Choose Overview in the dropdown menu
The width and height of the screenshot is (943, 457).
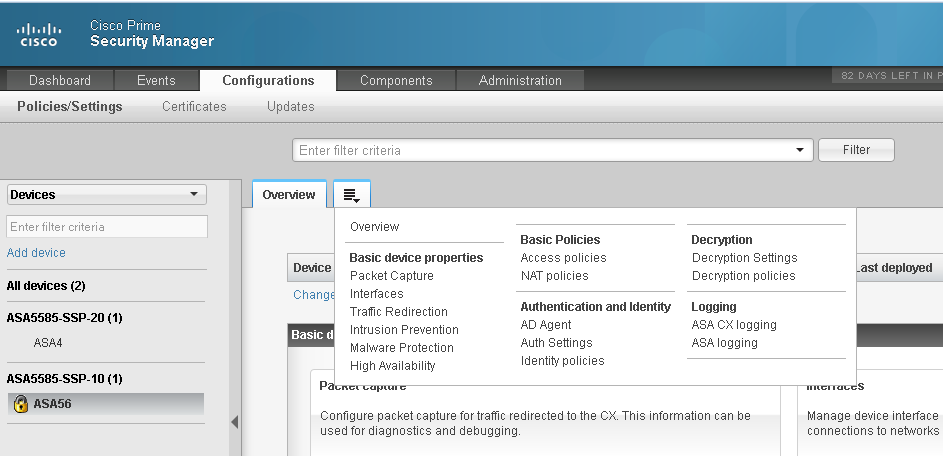point(374,227)
